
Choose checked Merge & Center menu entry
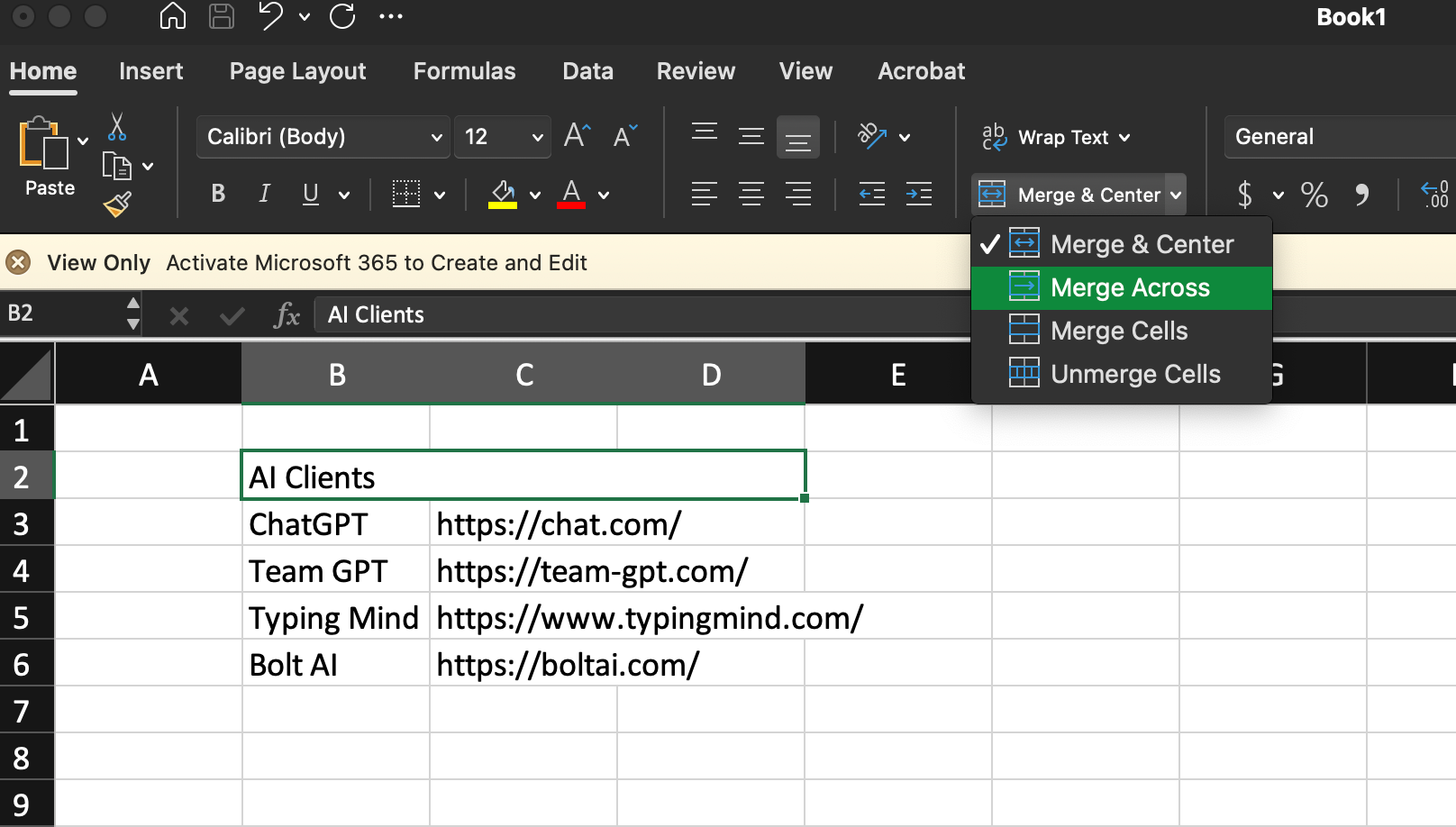point(1122,244)
